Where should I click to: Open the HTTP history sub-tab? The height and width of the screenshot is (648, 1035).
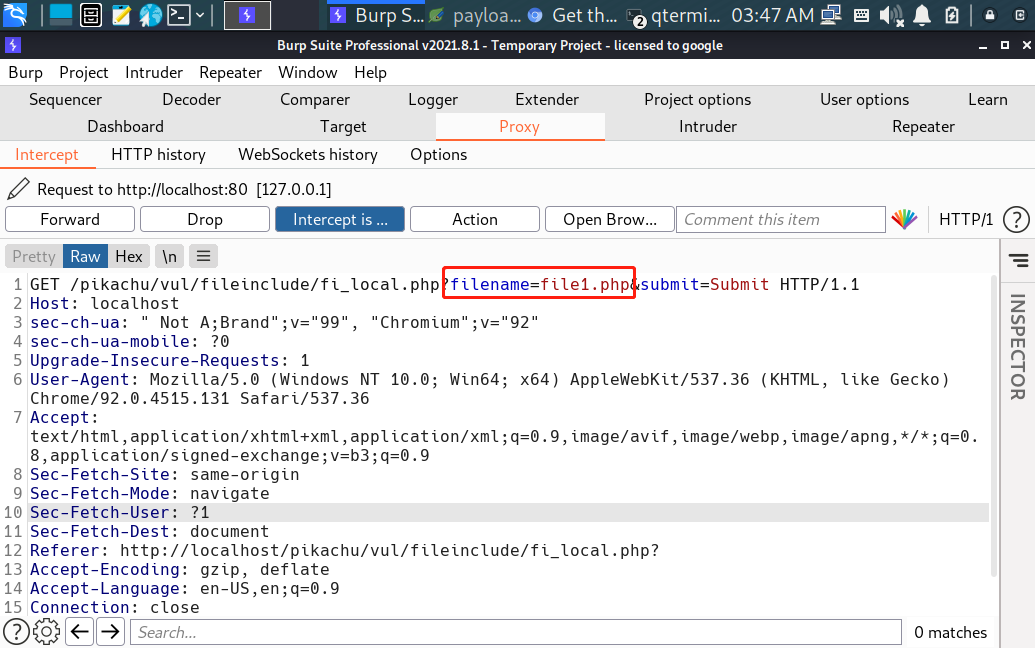(x=158, y=154)
